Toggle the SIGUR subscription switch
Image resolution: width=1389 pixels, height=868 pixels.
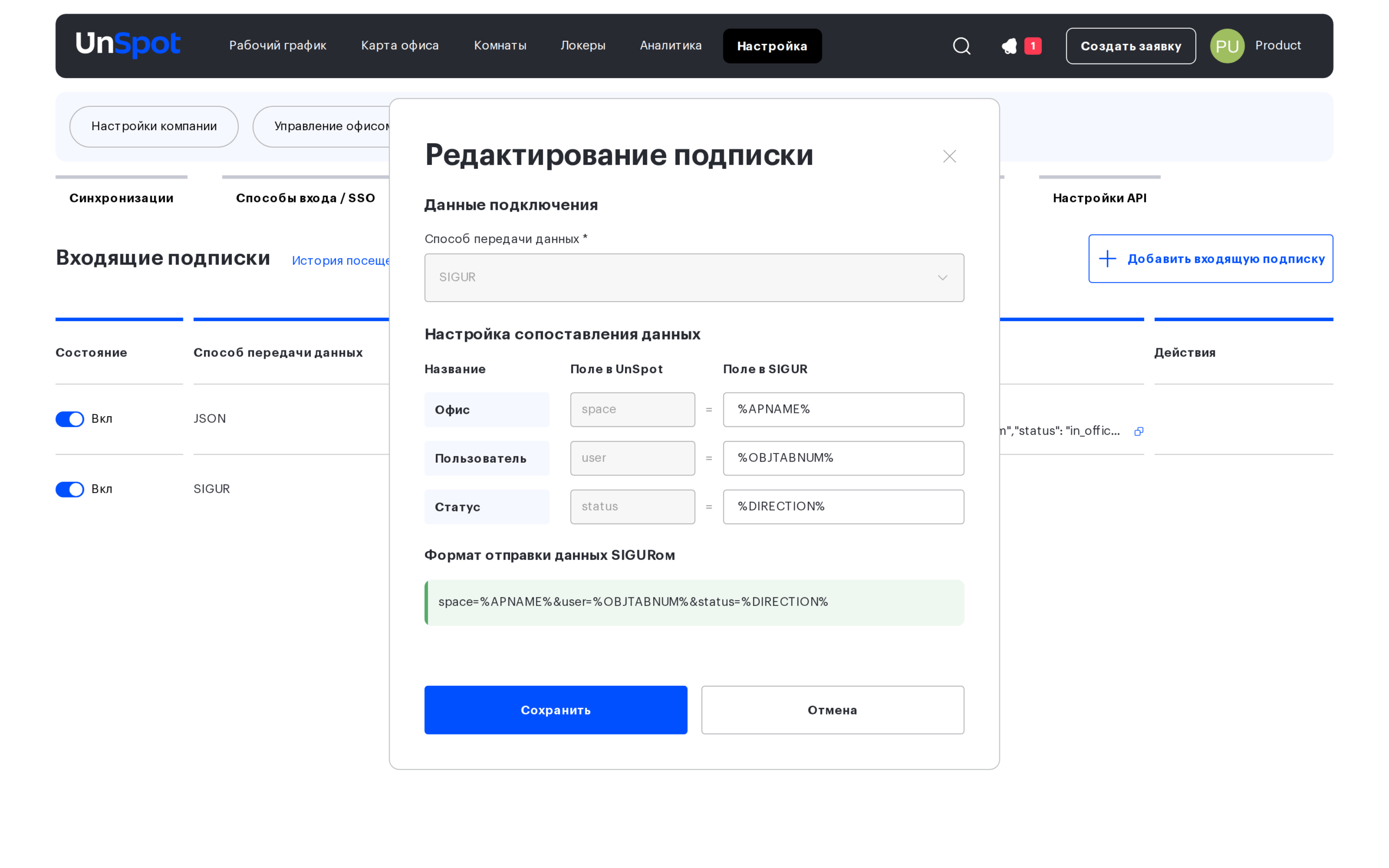pyautogui.click(x=70, y=489)
